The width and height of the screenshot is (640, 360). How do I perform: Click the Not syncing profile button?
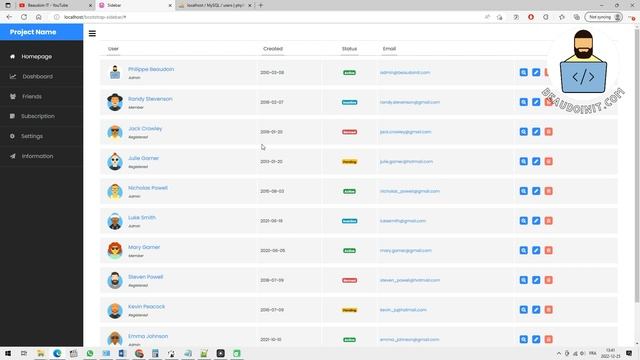603,17
